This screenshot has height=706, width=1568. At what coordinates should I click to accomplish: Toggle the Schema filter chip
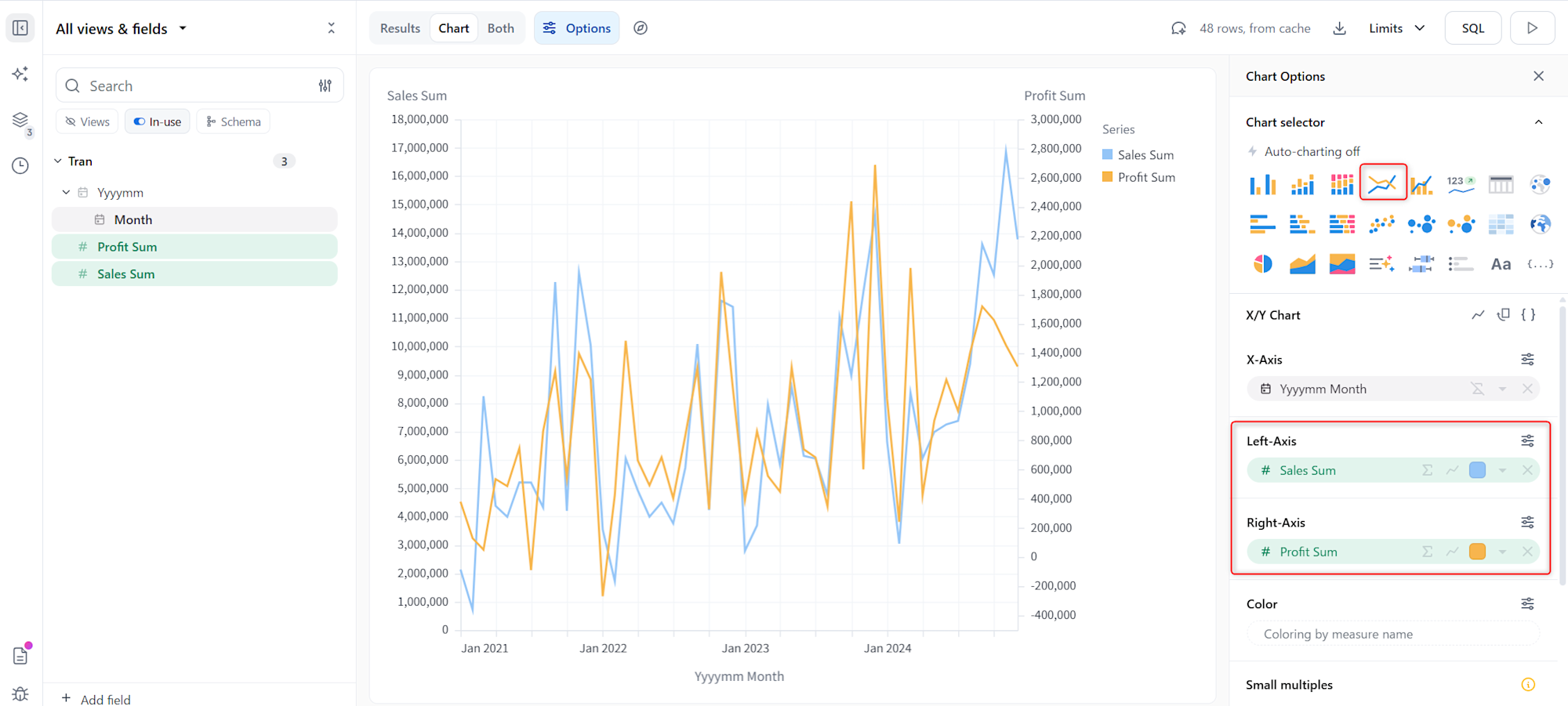tap(234, 121)
